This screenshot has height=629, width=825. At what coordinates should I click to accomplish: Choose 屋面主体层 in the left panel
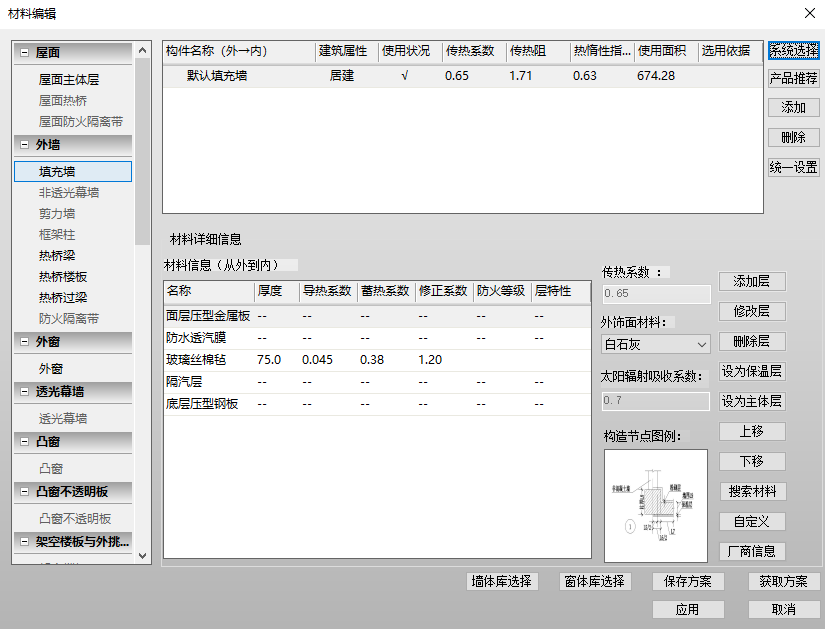[x=69, y=79]
